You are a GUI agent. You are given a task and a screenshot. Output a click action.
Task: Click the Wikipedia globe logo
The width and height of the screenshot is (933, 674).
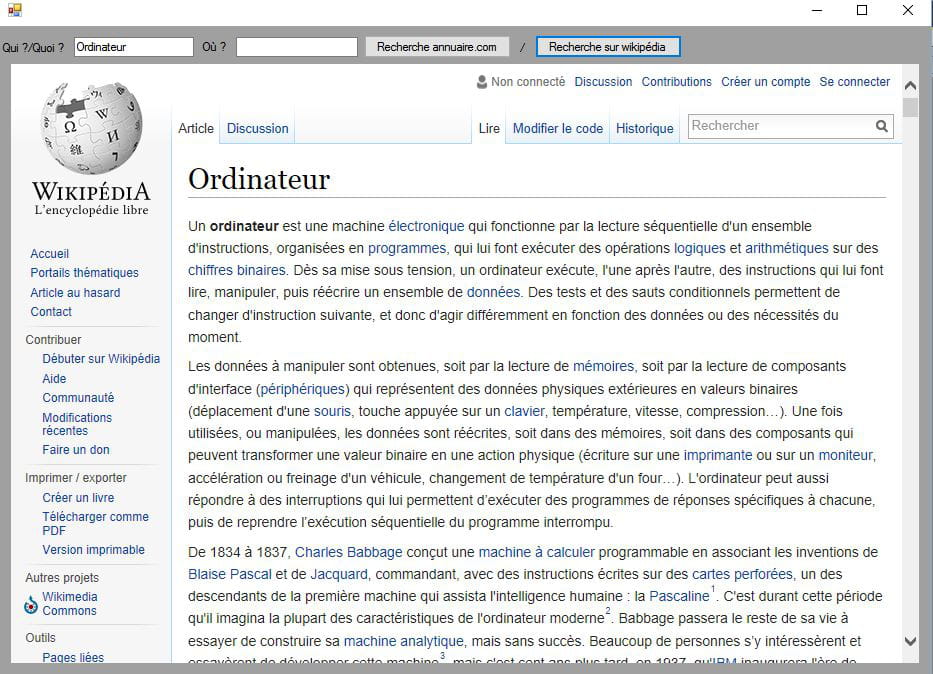pyautogui.click(x=91, y=128)
